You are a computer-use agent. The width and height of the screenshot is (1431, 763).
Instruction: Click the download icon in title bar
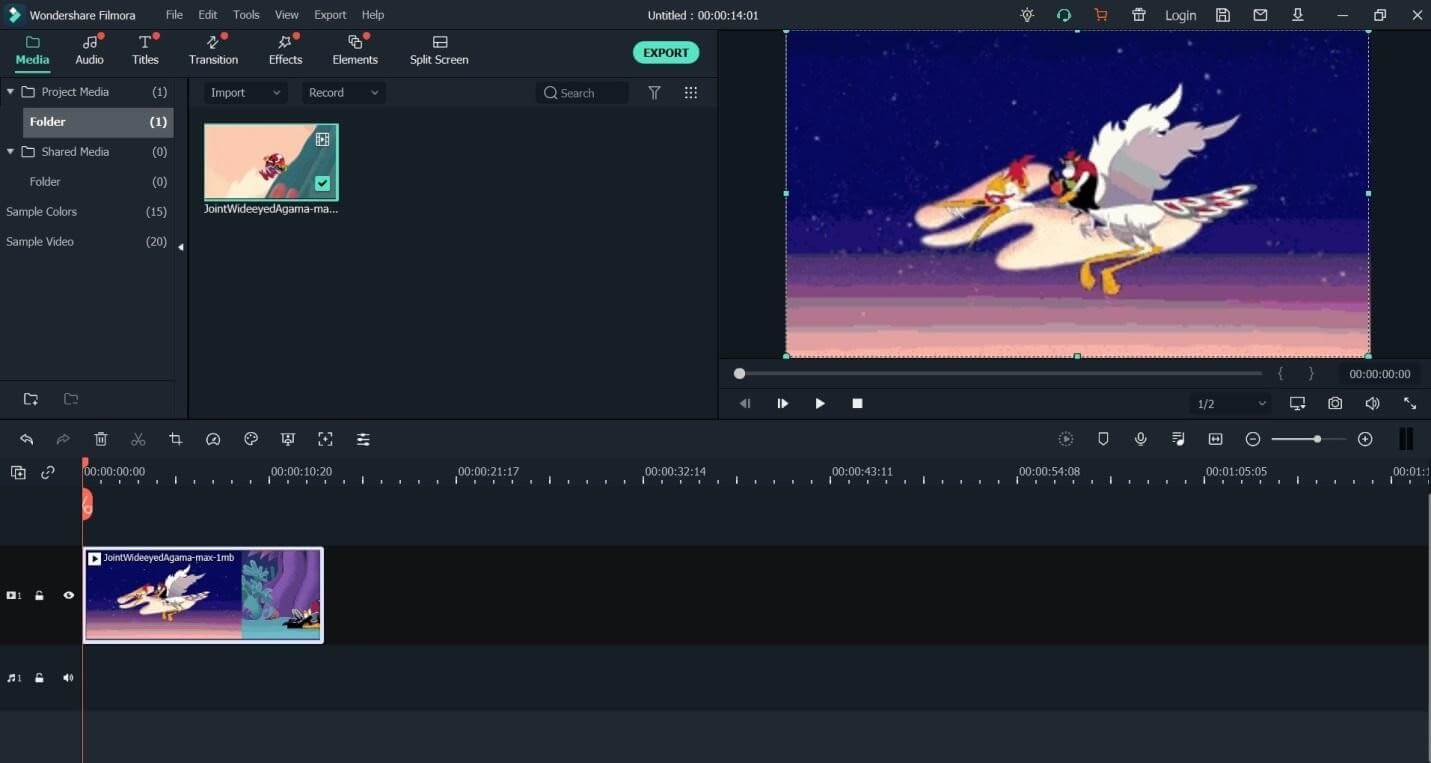click(x=1298, y=15)
